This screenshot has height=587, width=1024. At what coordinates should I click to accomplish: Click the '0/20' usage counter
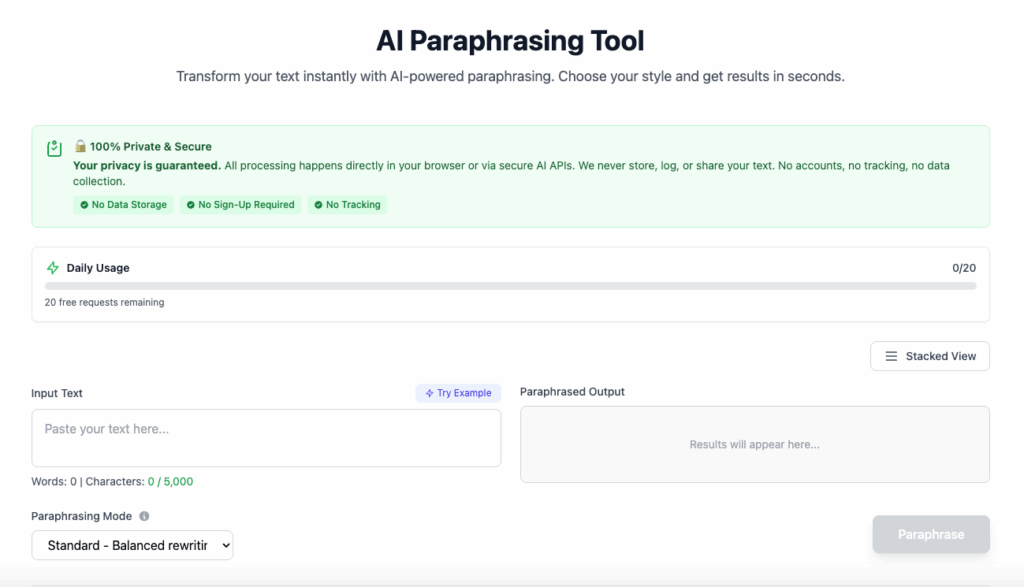pyautogui.click(x=964, y=268)
